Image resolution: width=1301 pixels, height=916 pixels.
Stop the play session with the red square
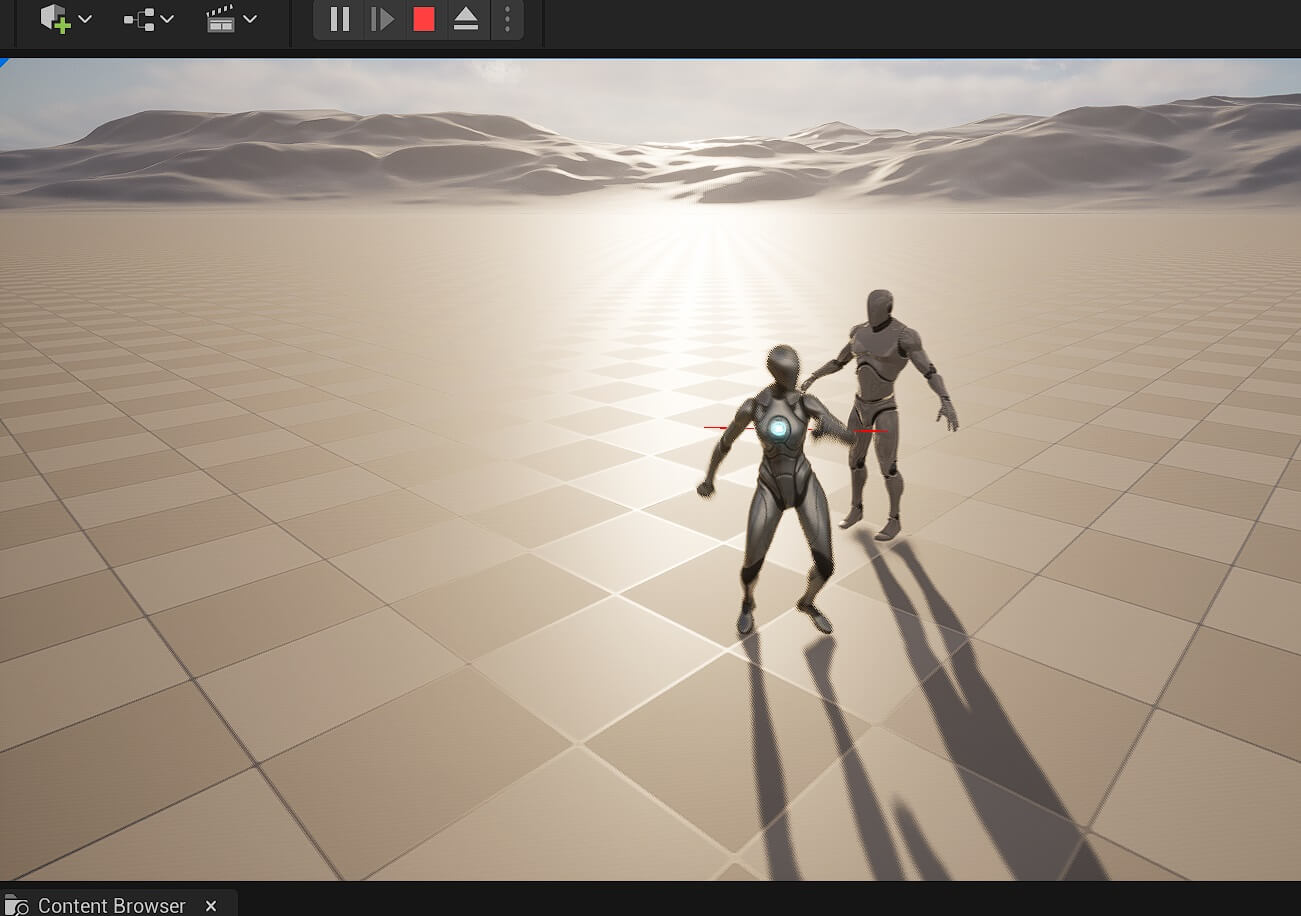tap(424, 19)
